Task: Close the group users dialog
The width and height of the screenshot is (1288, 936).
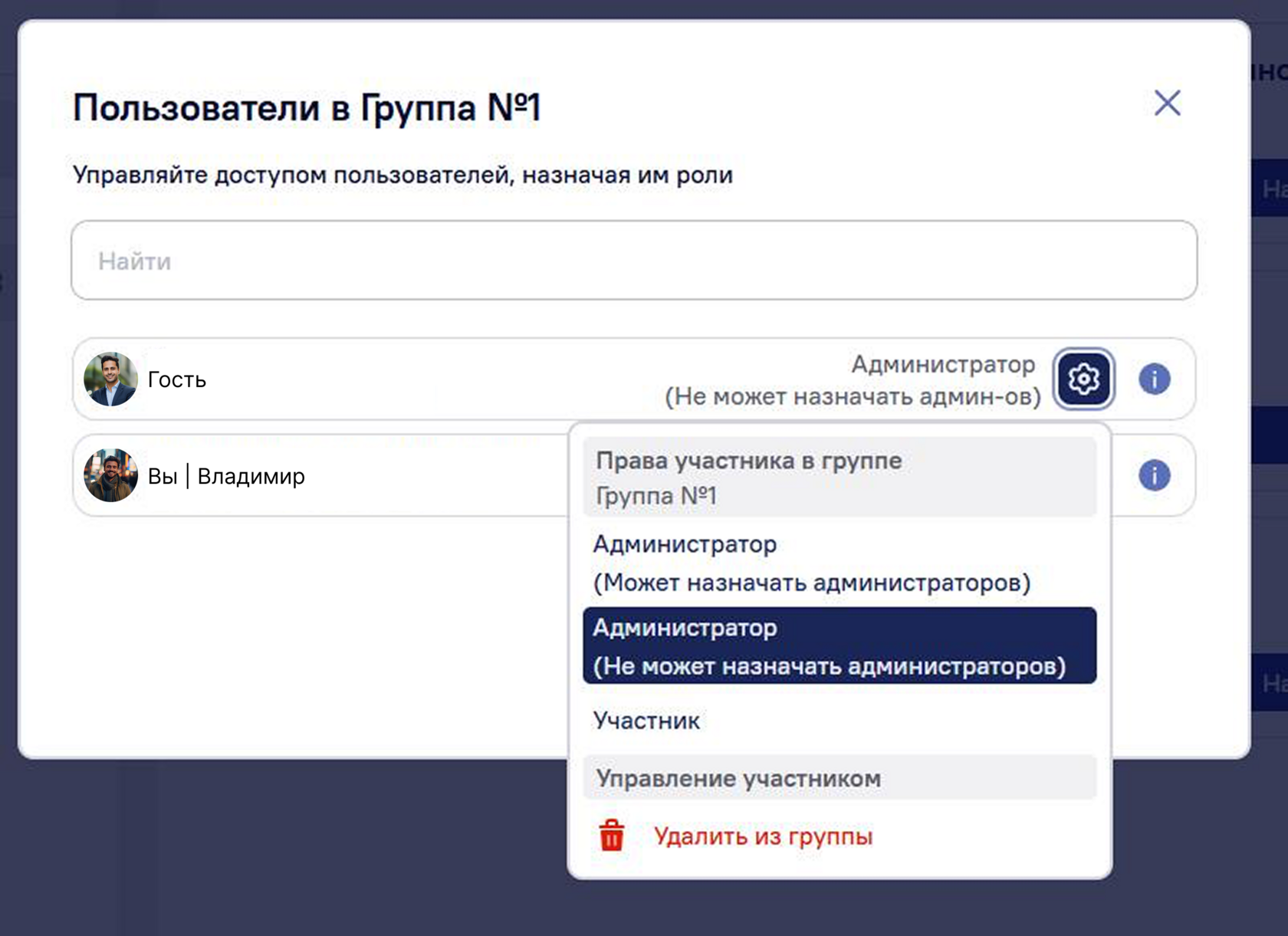Action: (1167, 103)
